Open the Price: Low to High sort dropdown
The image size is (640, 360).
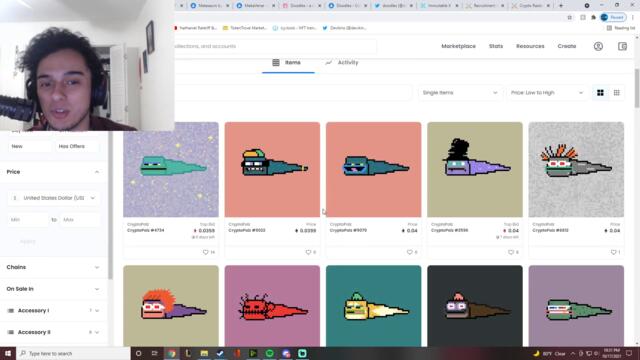point(547,93)
